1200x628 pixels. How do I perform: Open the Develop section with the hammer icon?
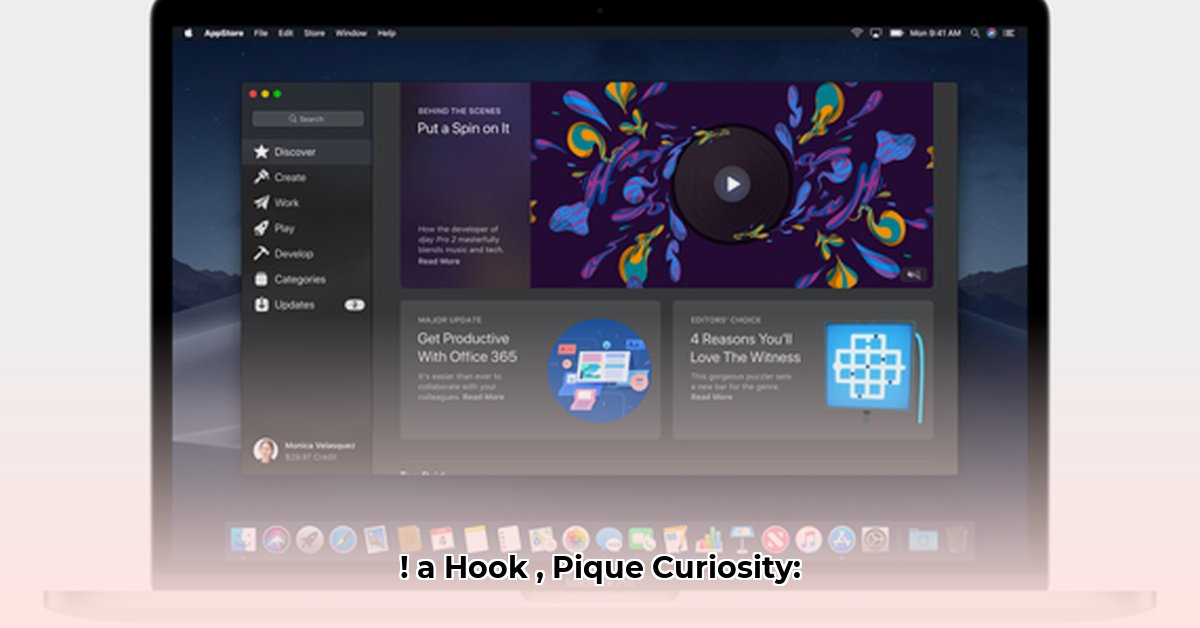point(293,254)
